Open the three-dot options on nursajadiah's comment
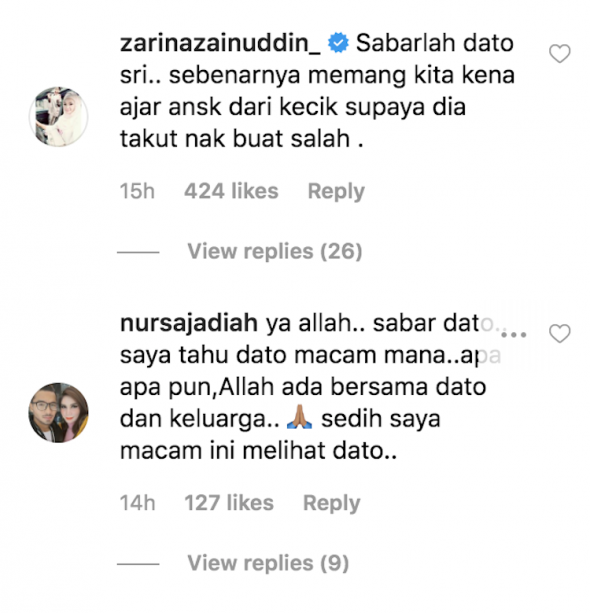590x613 pixels. point(514,335)
